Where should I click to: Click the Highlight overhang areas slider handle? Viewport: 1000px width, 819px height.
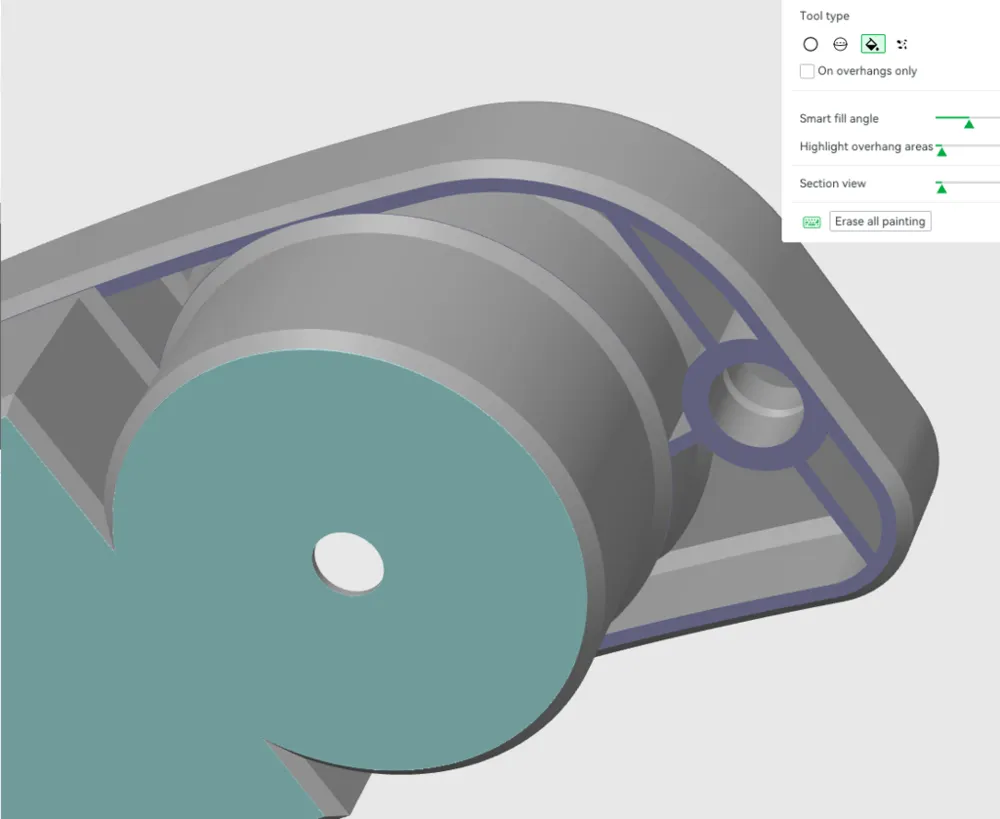coord(941,151)
